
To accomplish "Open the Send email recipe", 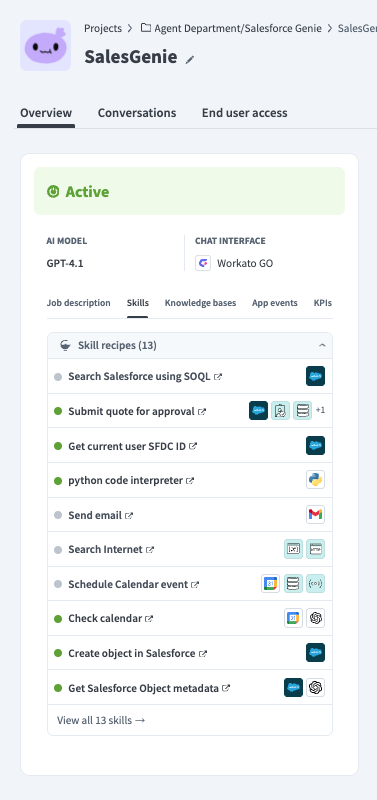I will [95, 515].
